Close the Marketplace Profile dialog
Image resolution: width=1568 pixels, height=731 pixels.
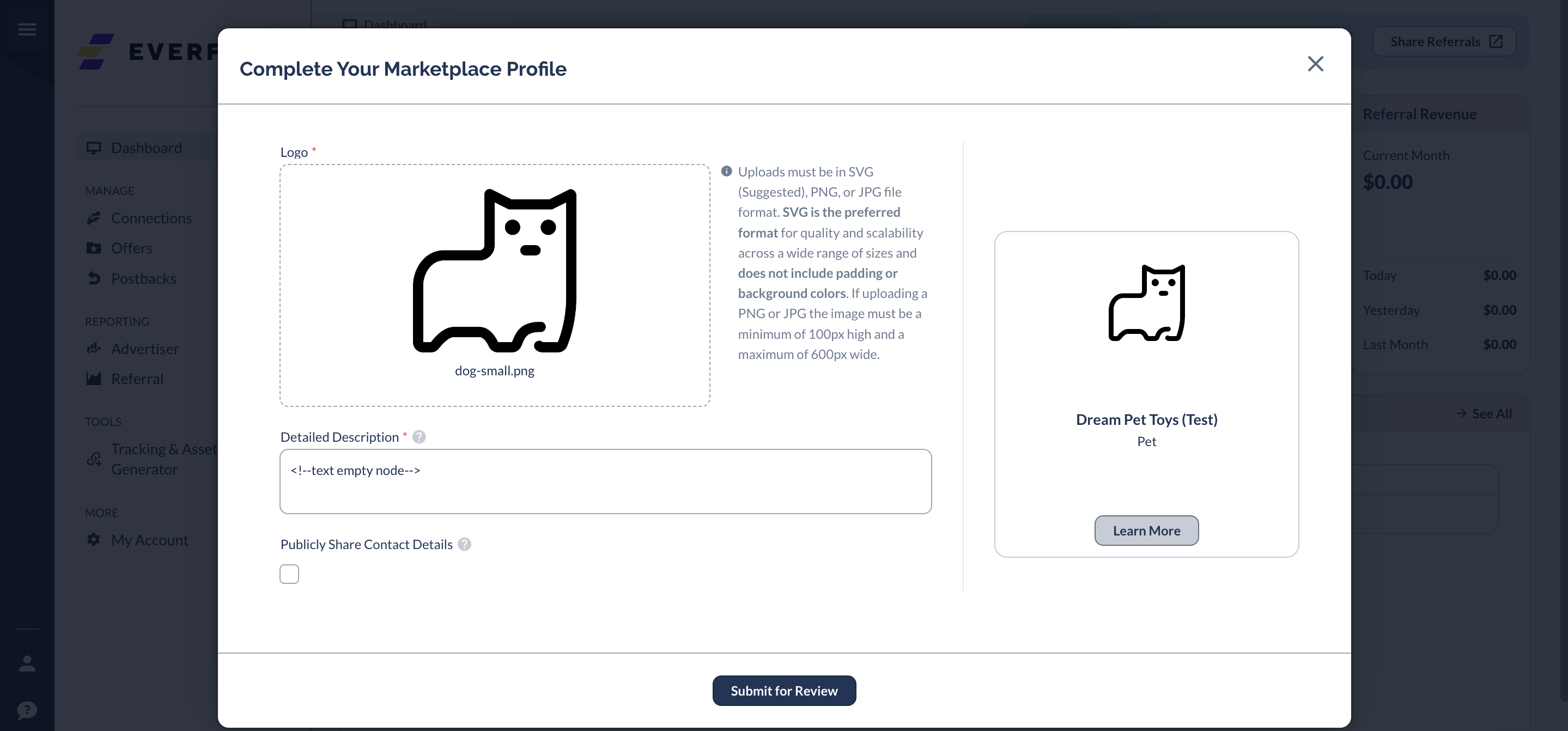(x=1315, y=64)
